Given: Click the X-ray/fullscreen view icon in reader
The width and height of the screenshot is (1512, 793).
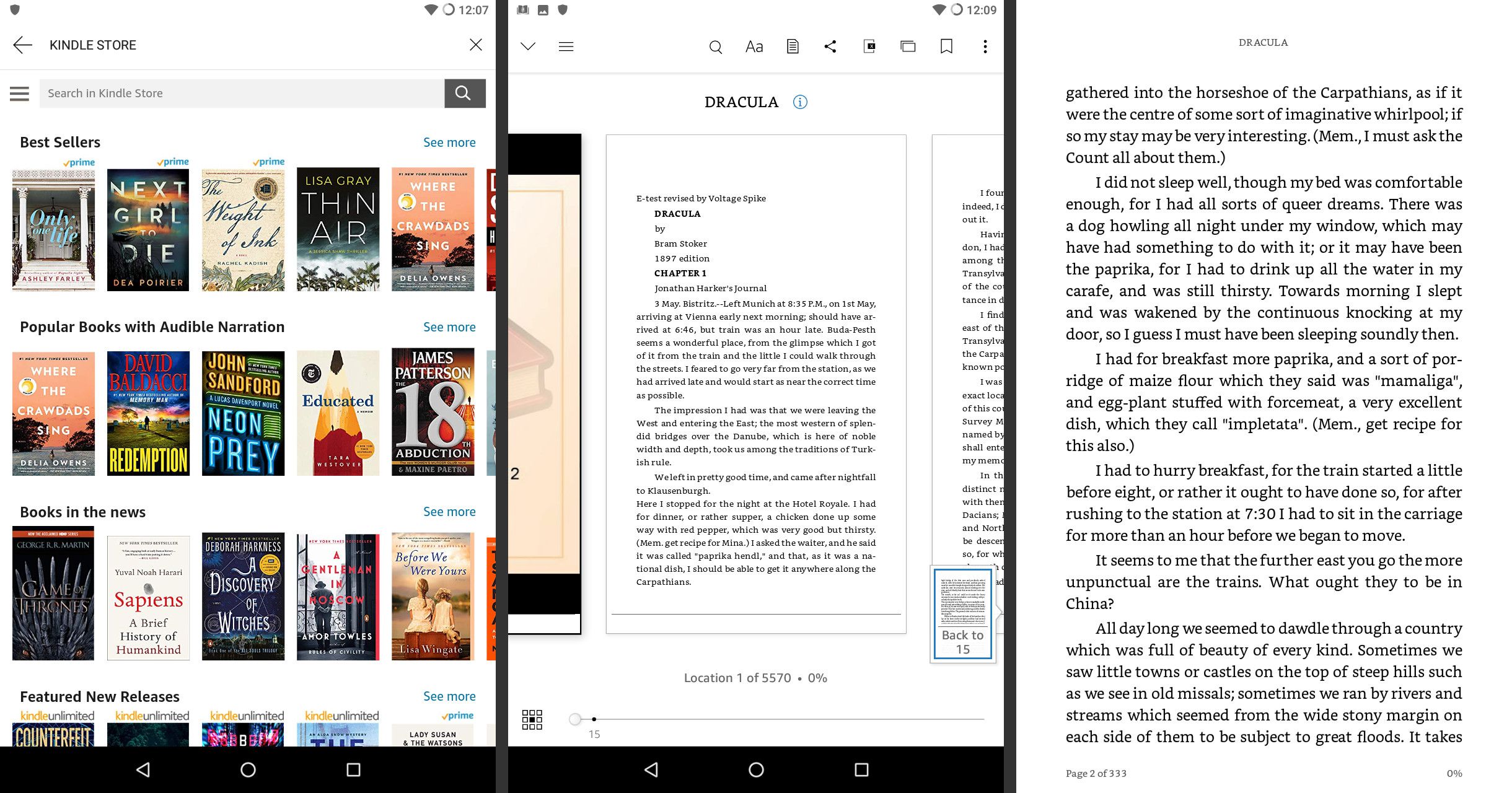Looking at the screenshot, I should click(869, 47).
